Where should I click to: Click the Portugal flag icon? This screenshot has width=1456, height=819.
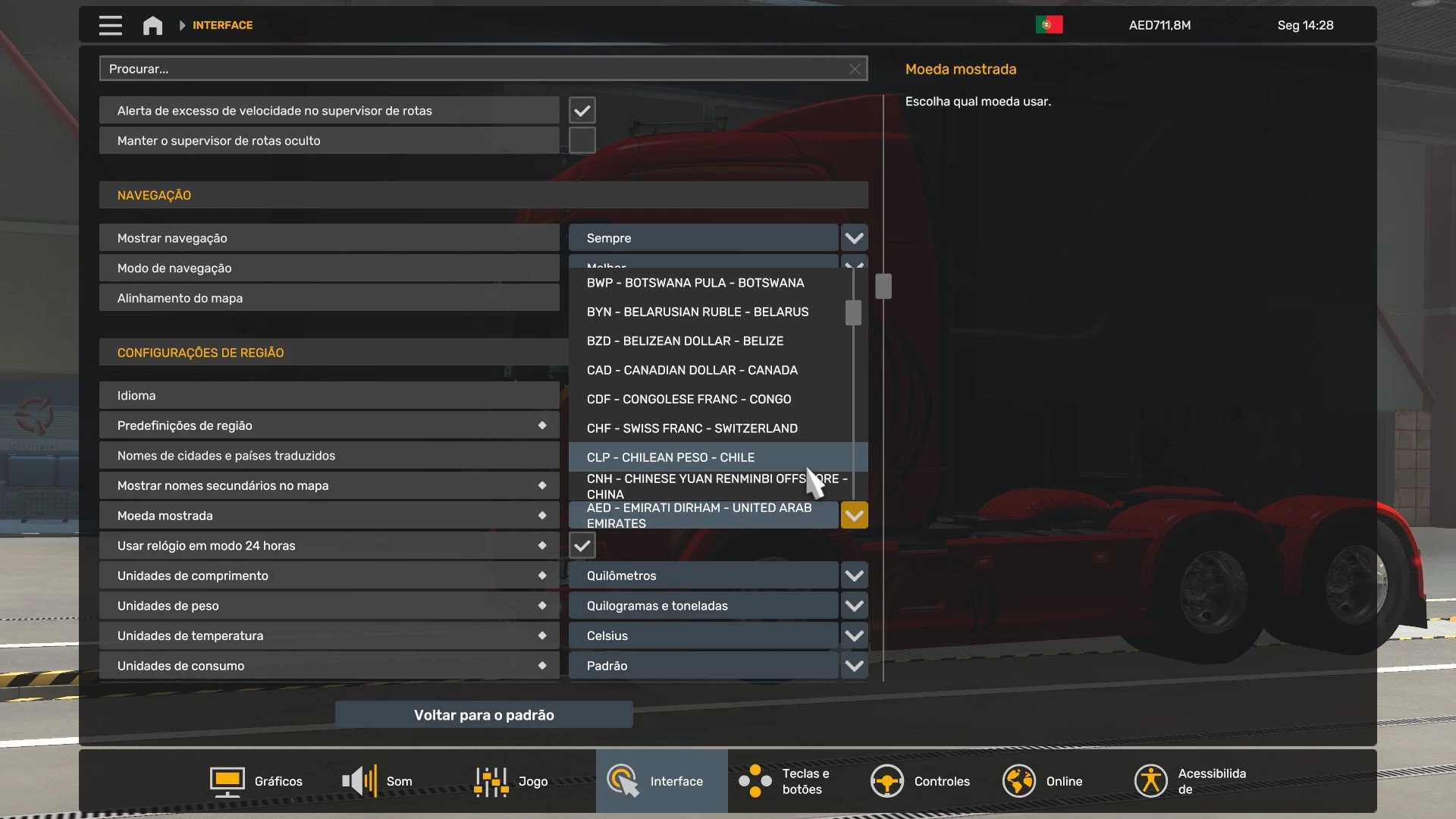(x=1049, y=25)
